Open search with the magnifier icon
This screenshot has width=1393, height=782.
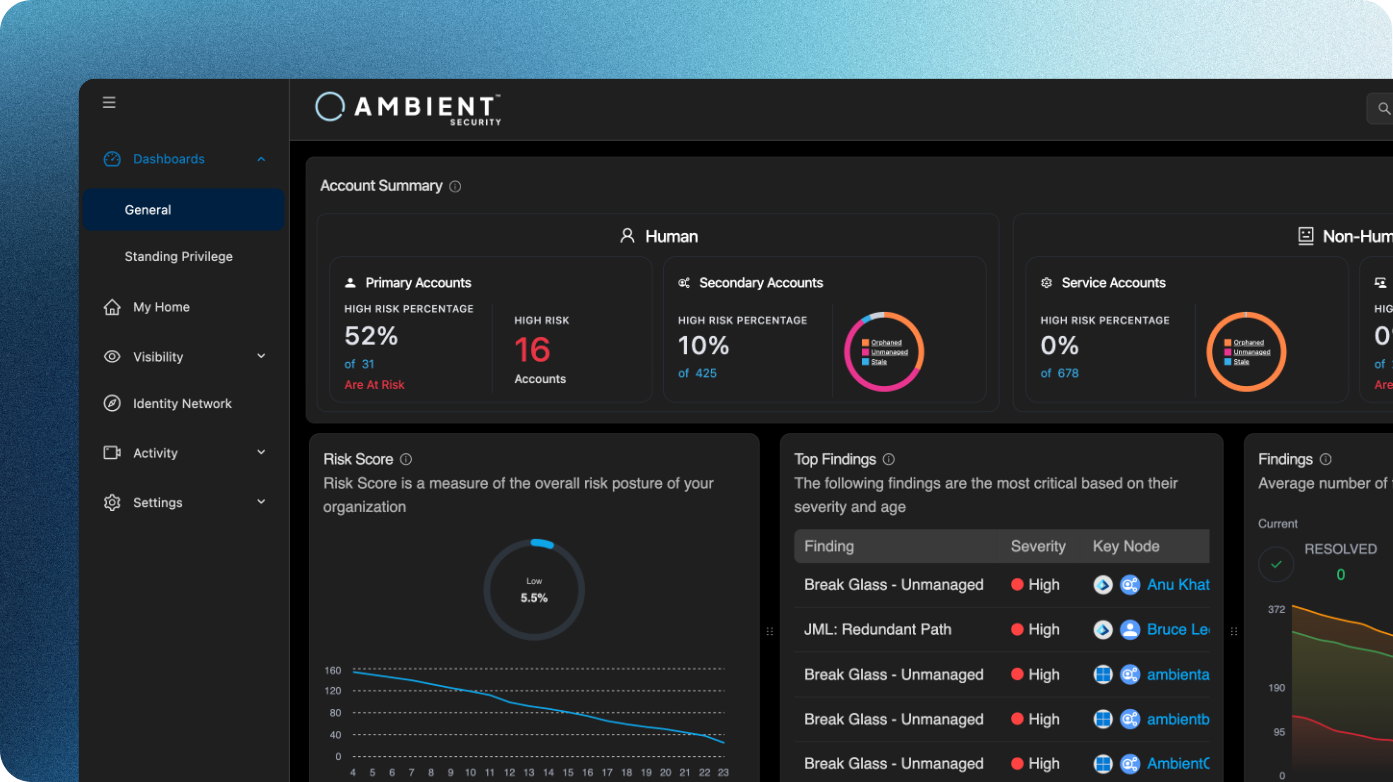pyautogui.click(x=1384, y=109)
